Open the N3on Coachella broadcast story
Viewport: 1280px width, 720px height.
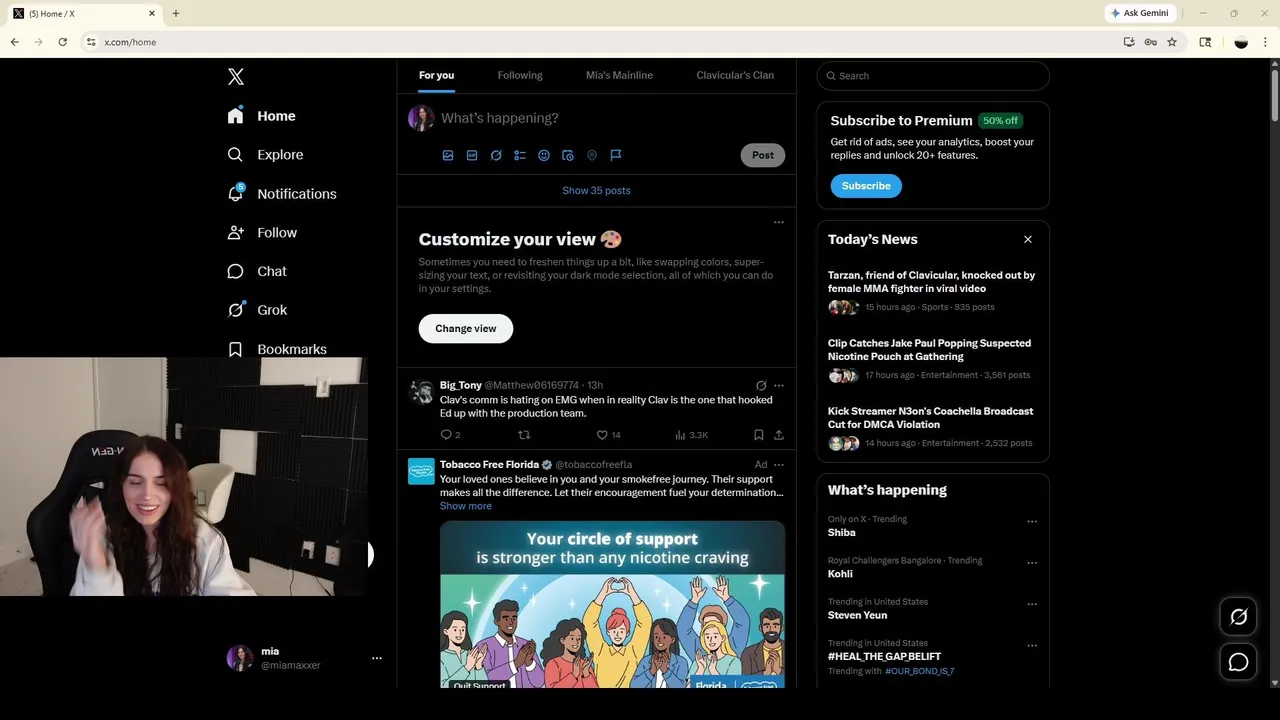point(933,427)
